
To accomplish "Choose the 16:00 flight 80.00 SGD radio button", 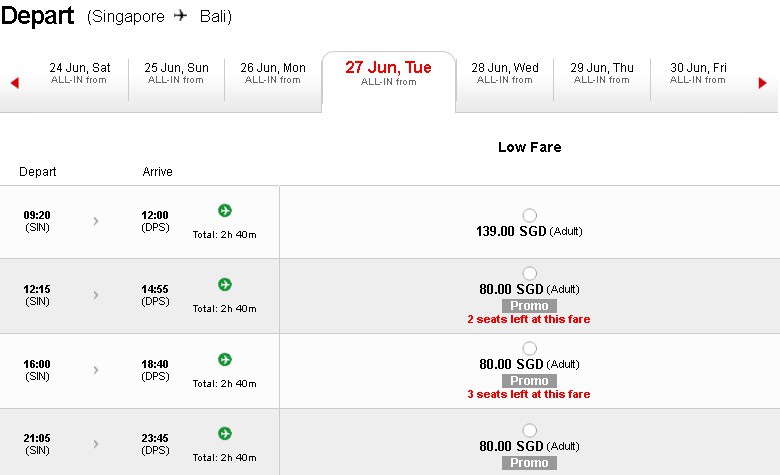I will click(x=530, y=348).
